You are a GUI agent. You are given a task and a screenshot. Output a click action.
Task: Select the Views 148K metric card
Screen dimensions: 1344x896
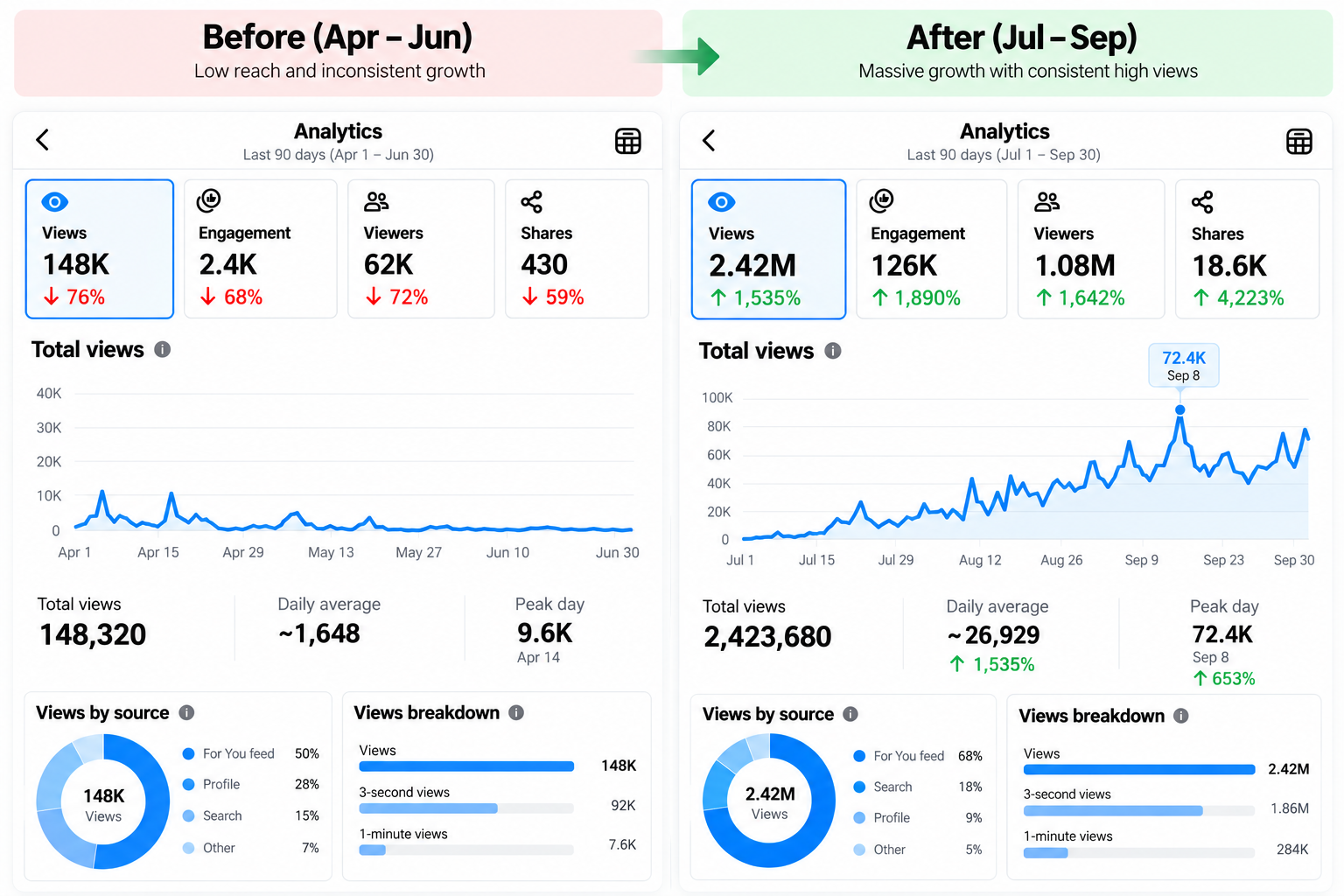(100, 248)
